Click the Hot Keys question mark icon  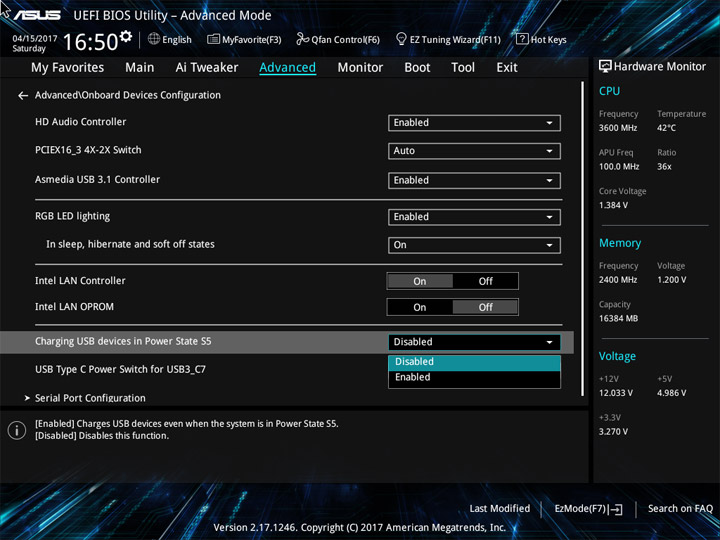(x=522, y=39)
